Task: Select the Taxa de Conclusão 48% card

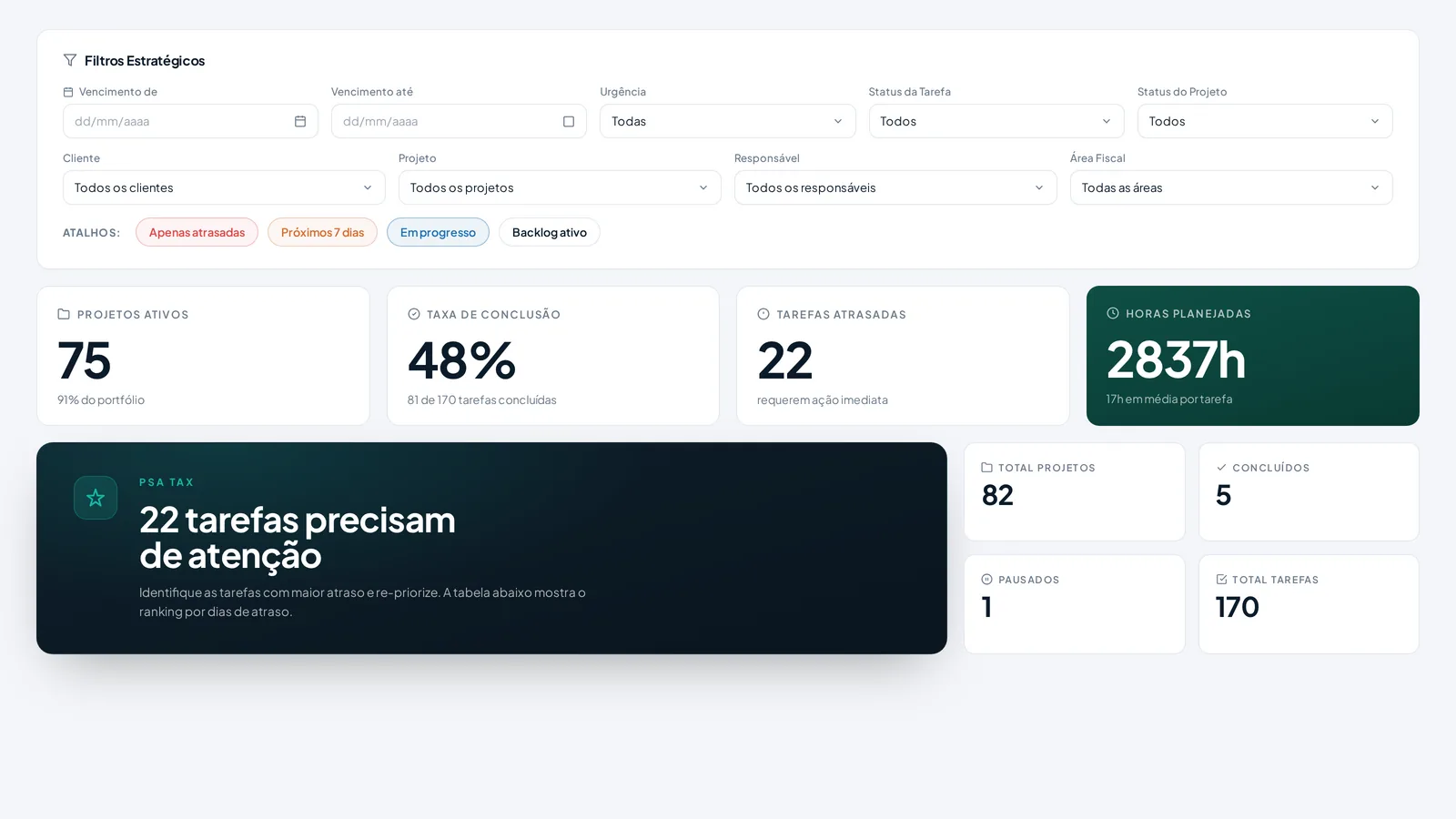Action: coord(553,356)
